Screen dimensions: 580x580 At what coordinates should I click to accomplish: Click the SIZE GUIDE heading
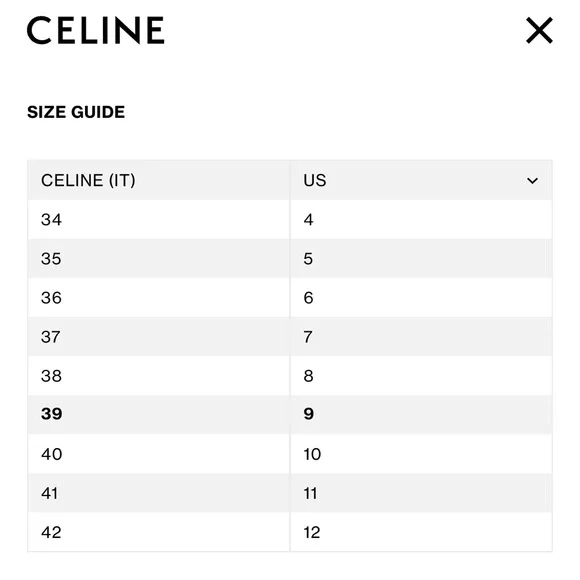[76, 112]
